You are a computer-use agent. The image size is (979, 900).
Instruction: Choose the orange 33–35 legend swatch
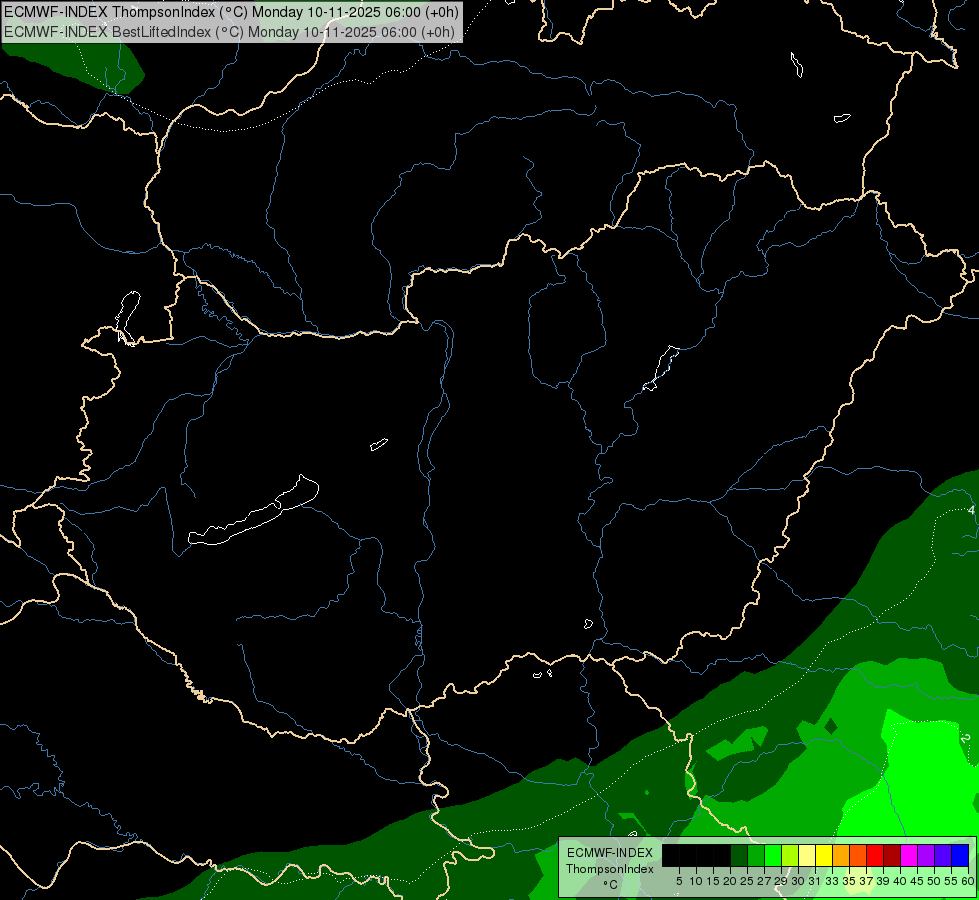click(x=841, y=855)
